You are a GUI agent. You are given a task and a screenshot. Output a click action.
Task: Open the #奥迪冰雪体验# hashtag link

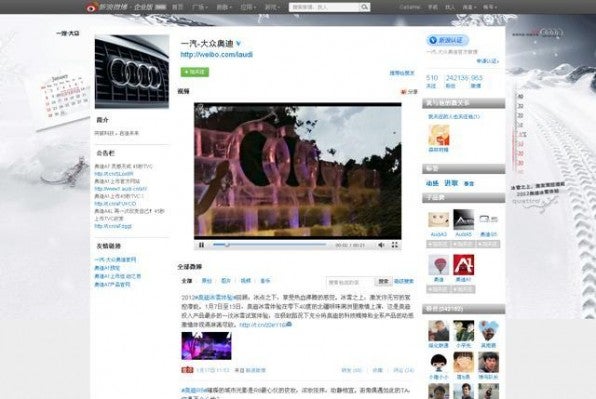point(216,297)
